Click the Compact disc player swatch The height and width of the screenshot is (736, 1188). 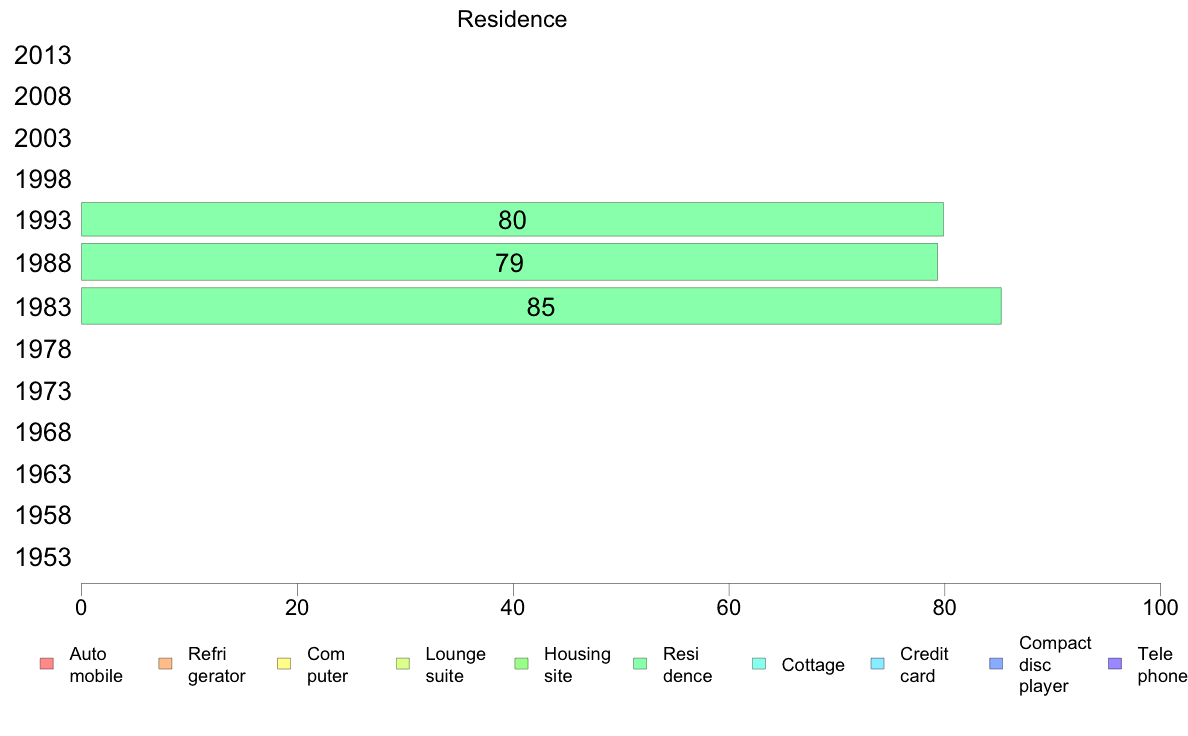[x=996, y=664]
